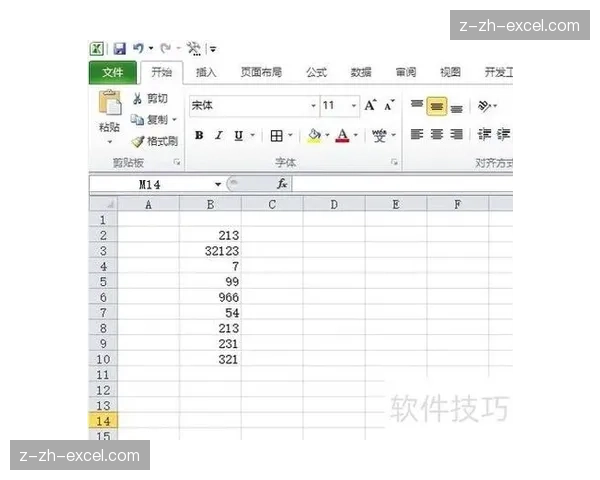Screen dimensions: 600x480
Task: Expand the 复制 (Copy) dropdown arrow
Action: pyautogui.click(x=174, y=120)
